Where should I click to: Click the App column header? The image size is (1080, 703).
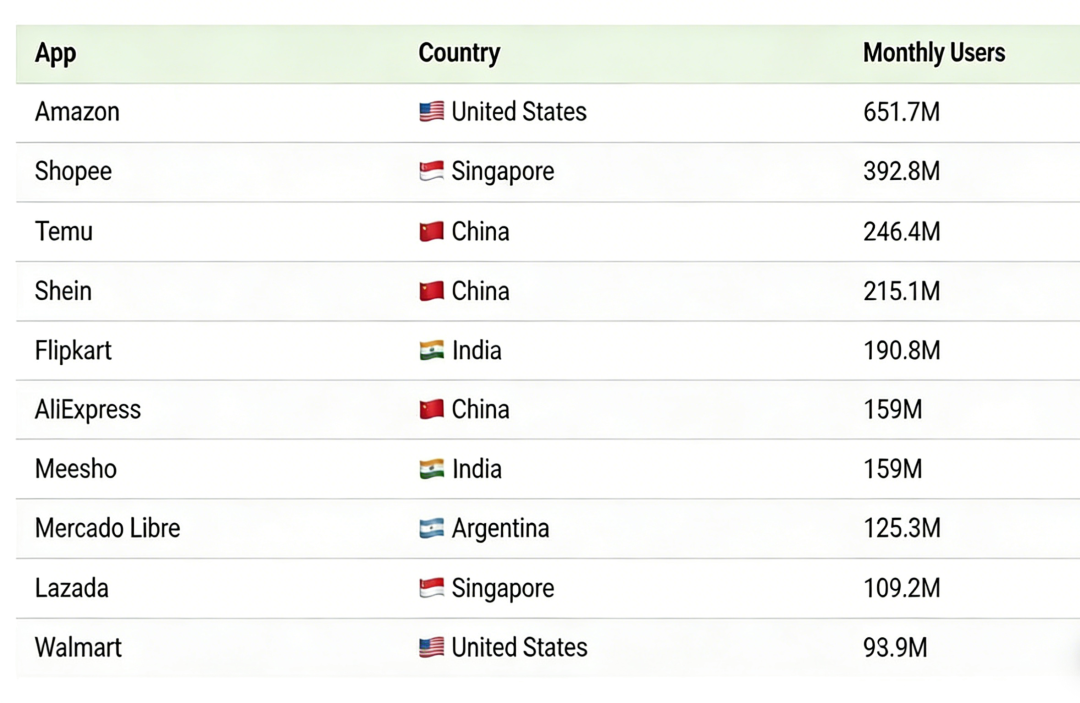click(55, 53)
